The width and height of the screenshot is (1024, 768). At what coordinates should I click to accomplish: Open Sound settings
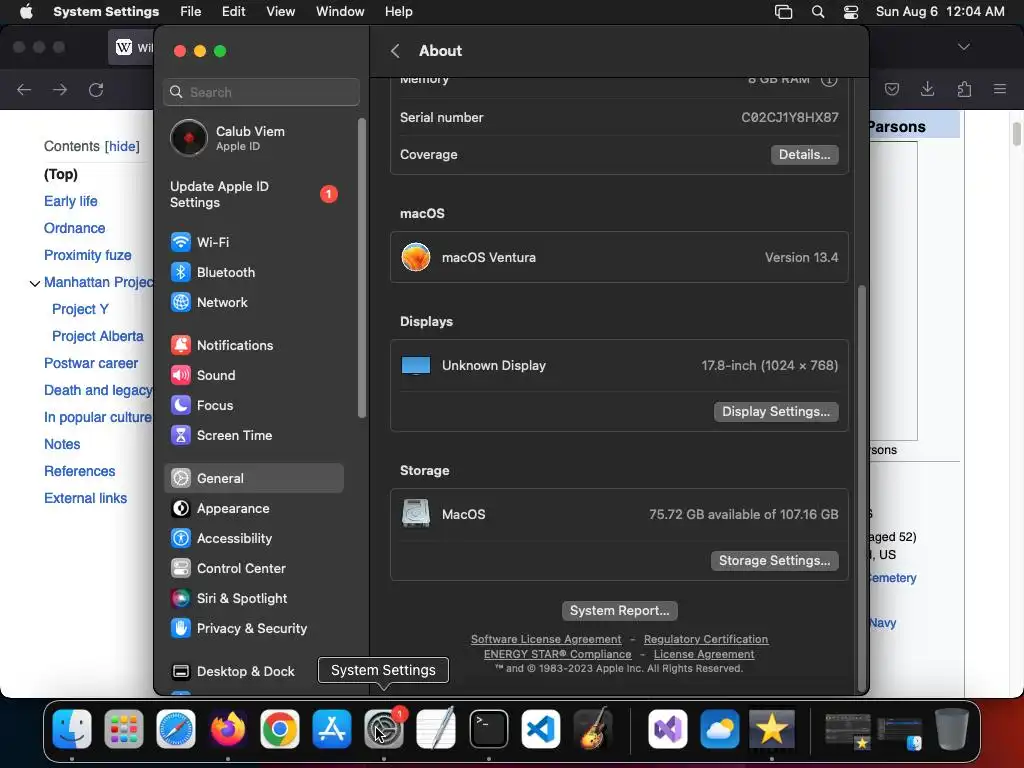tap(253, 376)
